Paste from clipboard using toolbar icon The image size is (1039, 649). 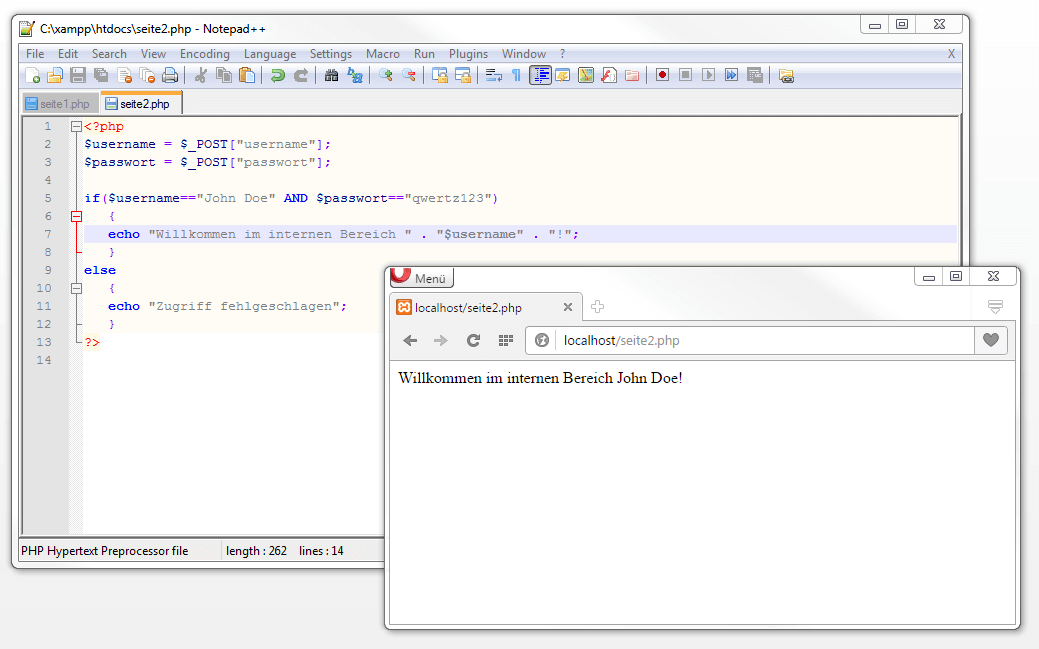click(247, 76)
